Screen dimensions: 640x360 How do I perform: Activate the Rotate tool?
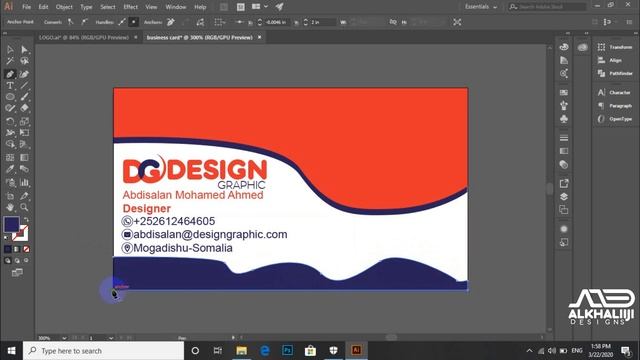[x=10, y=121]
